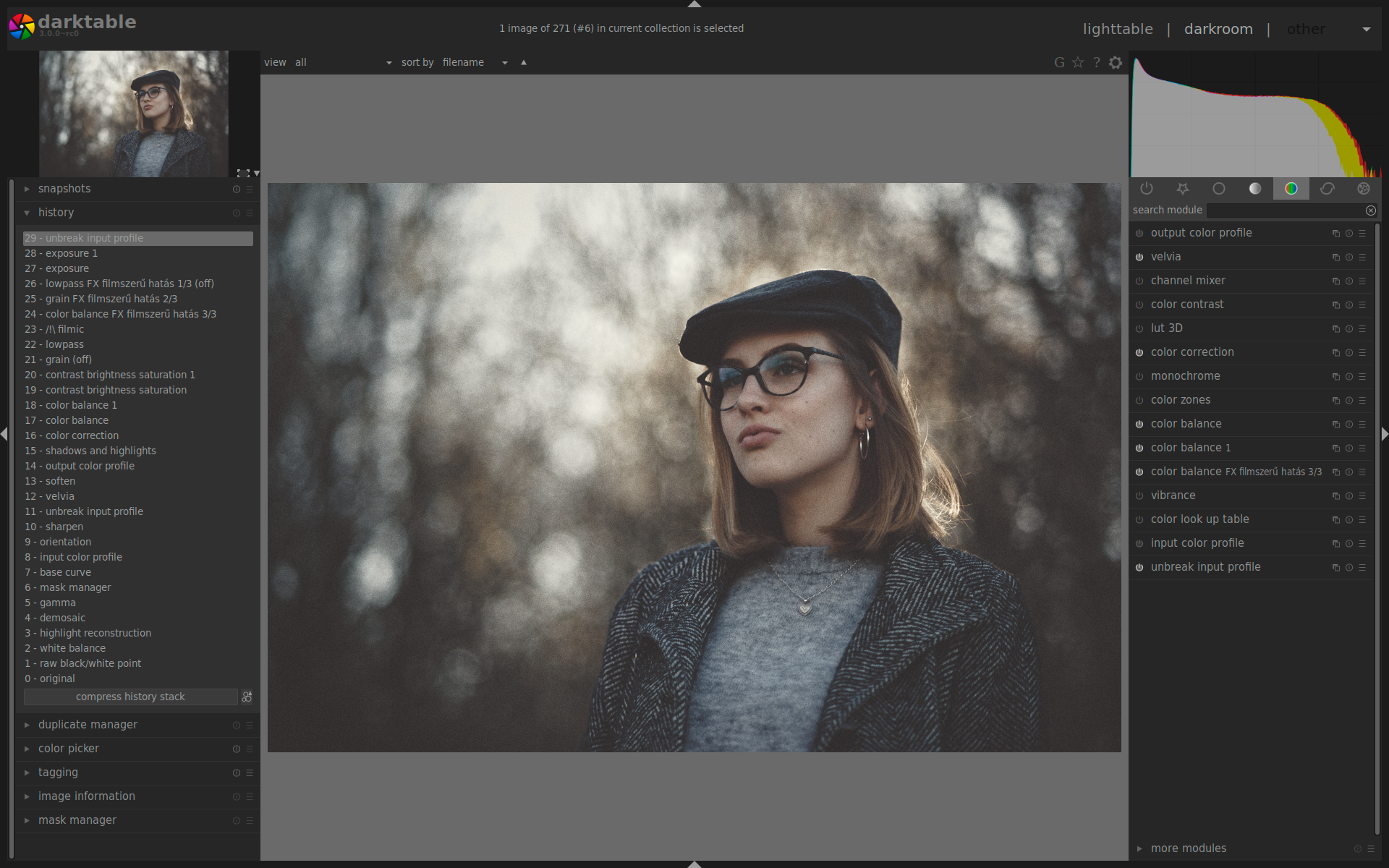Reset color picker panel icon
This screenshot has width=1389, height=868.
tap(237, 749)
